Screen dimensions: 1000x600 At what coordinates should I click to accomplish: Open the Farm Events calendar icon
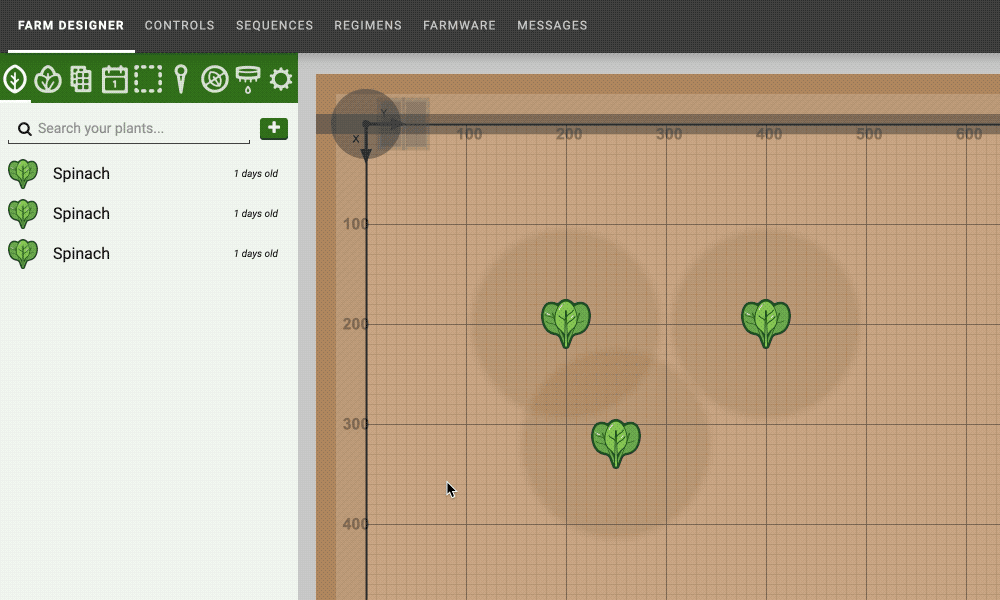point(115,79)
